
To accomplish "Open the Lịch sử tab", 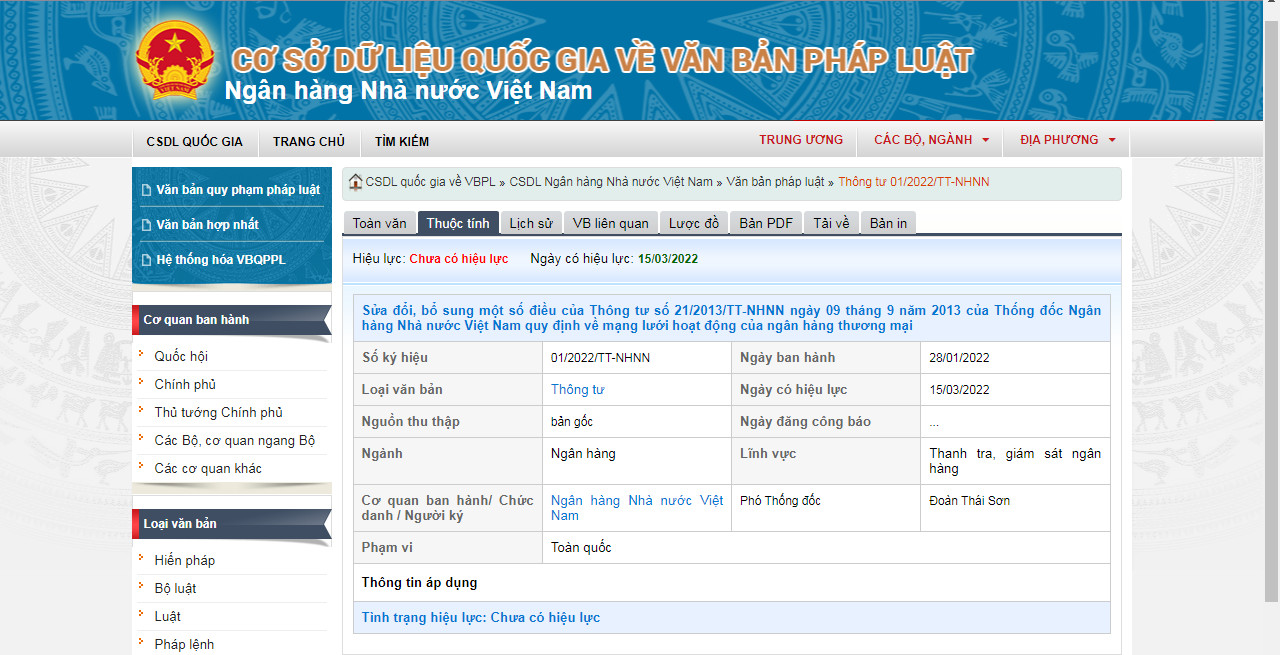I will click(531, 223).
